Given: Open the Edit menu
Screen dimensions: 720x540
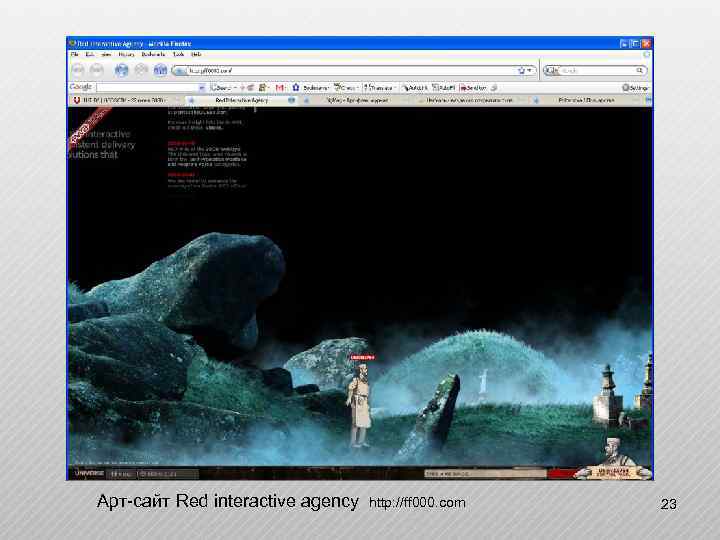Looking at the screenshot, I should pos(90,54).
